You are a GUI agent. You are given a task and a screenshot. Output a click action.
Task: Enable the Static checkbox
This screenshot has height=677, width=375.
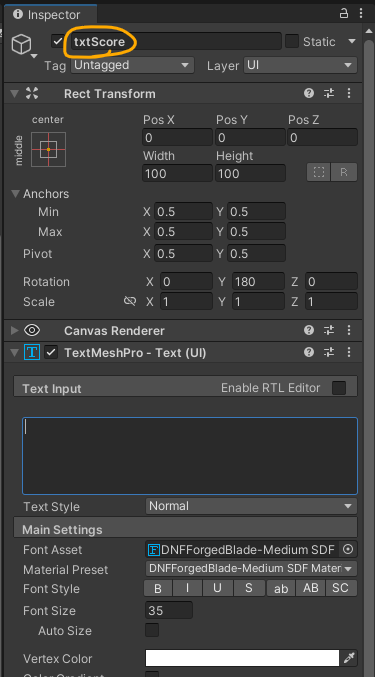point(292,41)
